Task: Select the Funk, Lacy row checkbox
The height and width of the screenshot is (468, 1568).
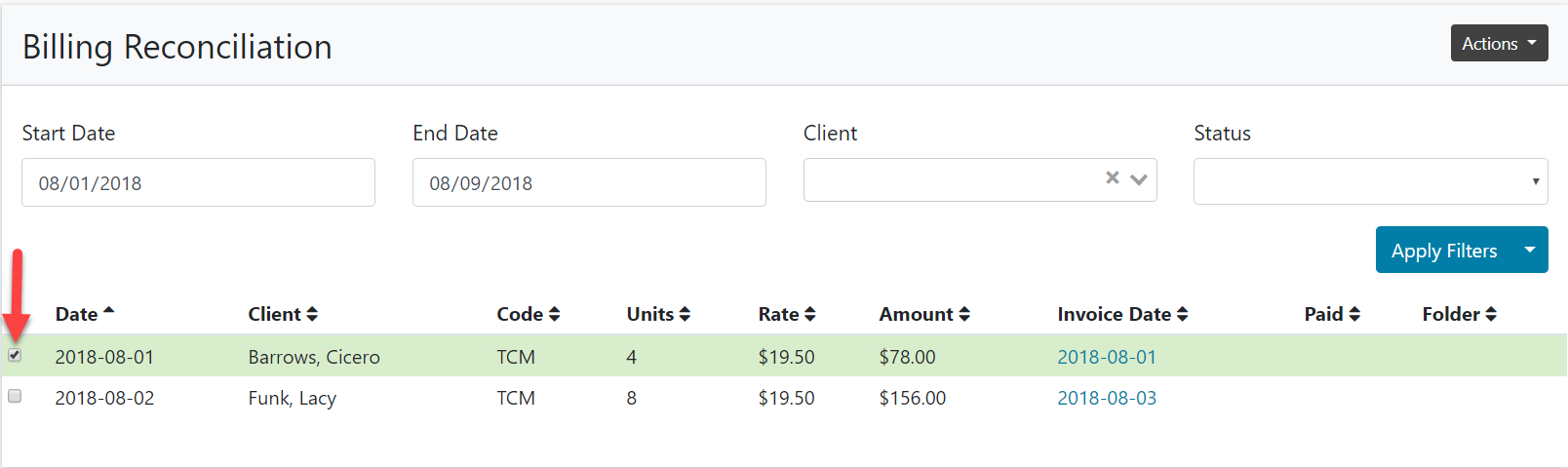Action: coord(15,396)
